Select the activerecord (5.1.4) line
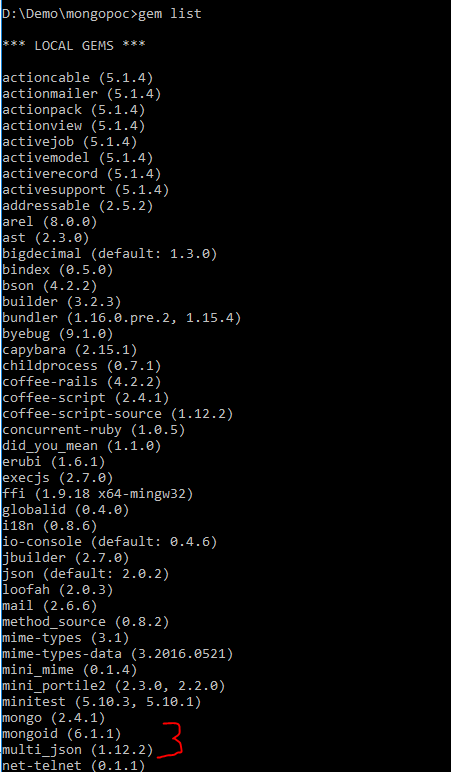The width and height of the screenshot is (451, 772). pos(82,174)
